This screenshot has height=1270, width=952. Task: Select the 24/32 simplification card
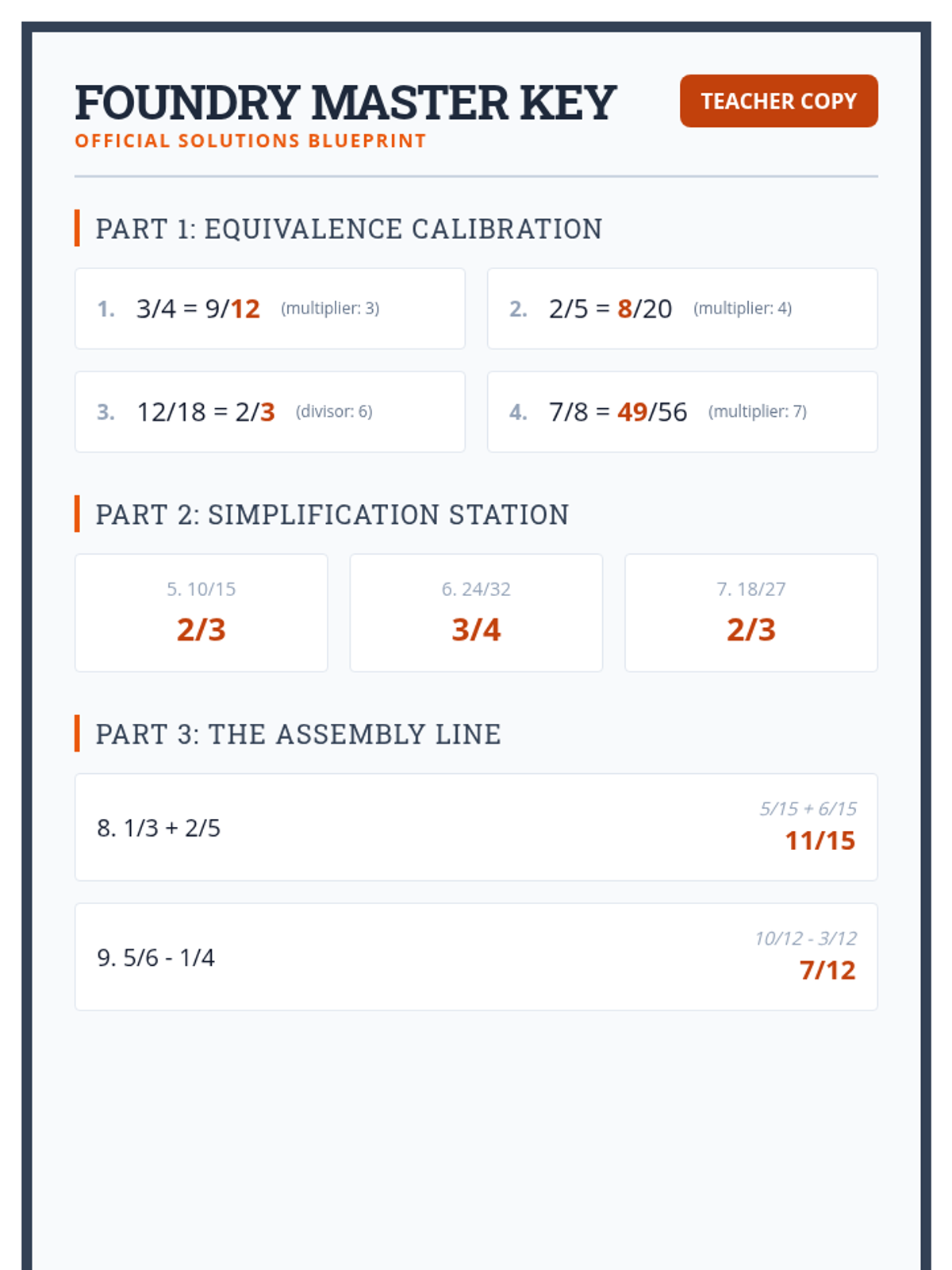pyautogui.click(x=476, y=613)
